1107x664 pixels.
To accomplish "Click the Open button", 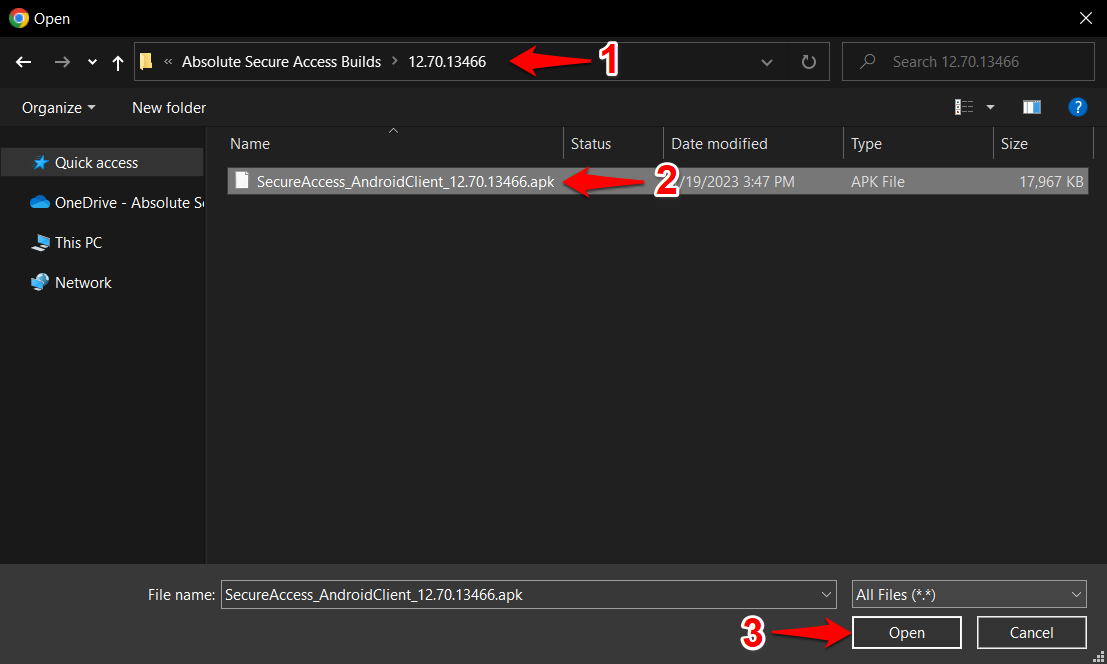I will click(906, 633).
